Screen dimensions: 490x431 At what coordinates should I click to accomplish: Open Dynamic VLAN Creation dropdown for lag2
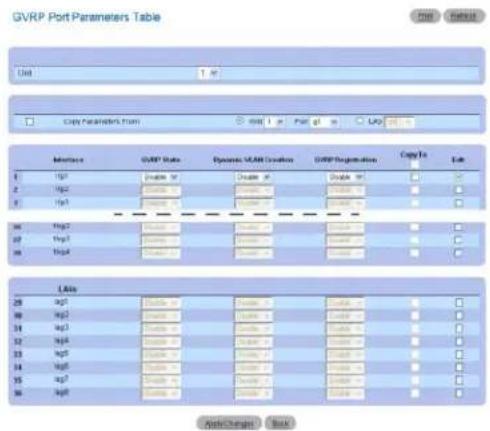(253, 316)
